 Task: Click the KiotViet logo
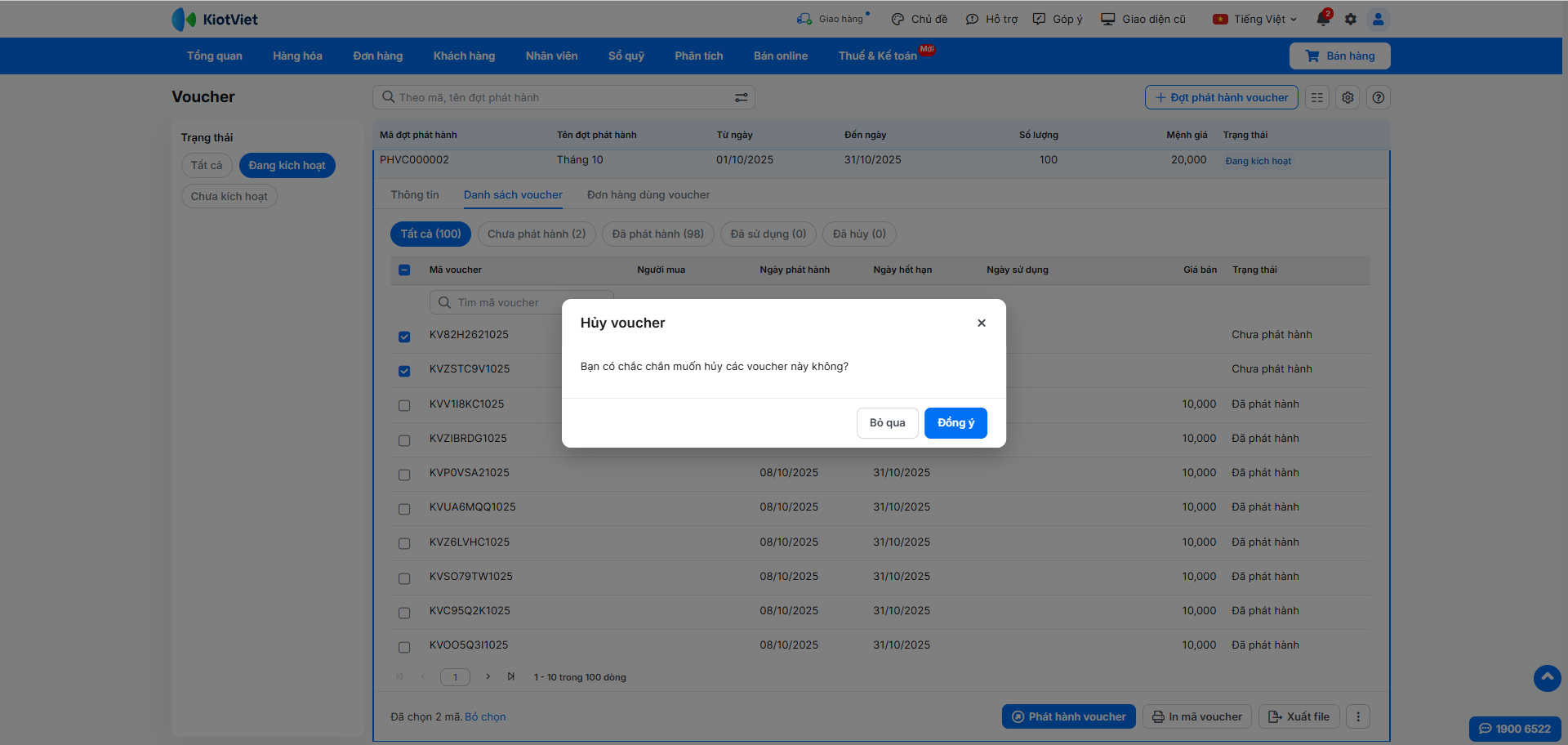pos(215,19)
